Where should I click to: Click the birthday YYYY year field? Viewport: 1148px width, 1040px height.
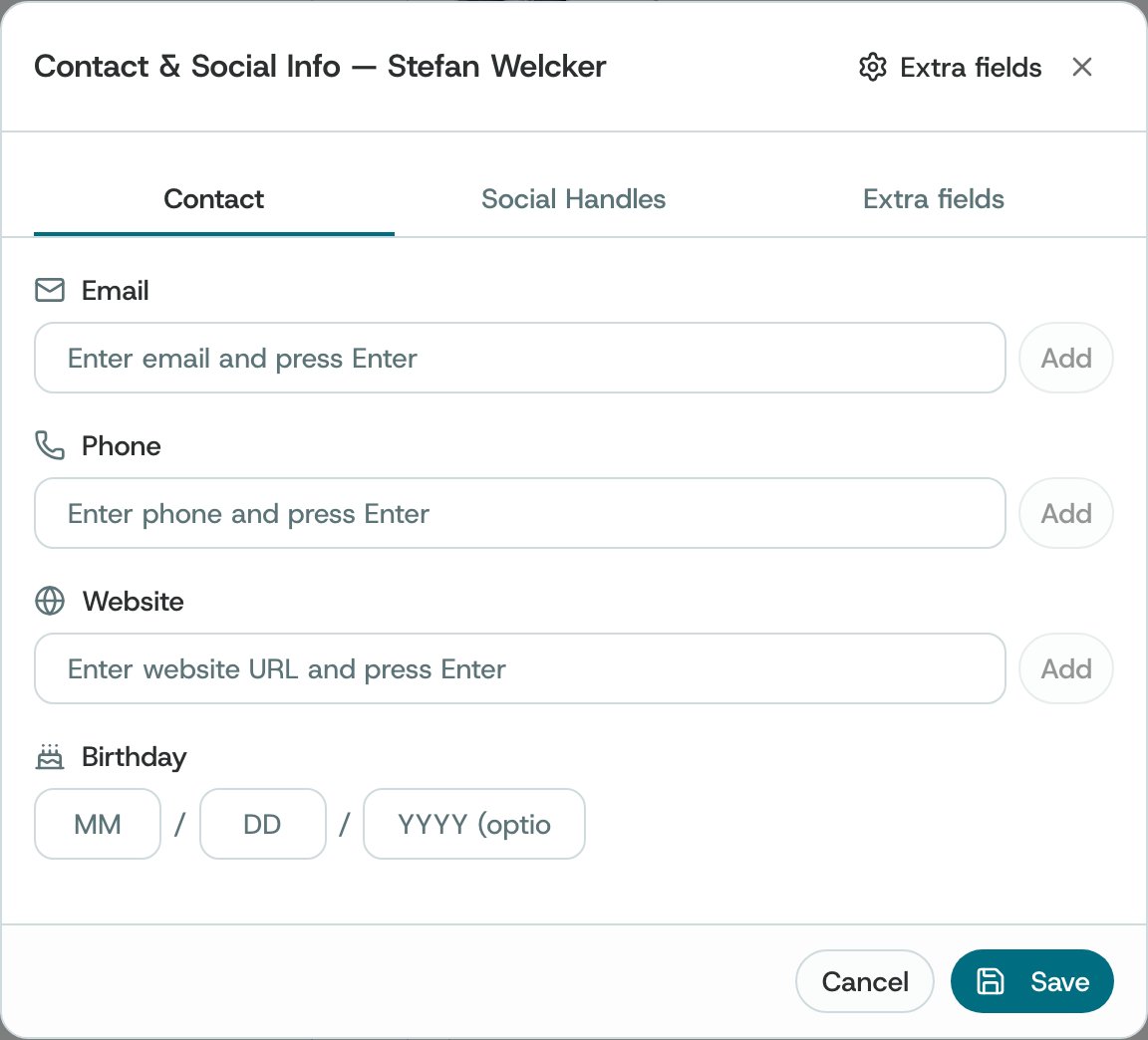coord(473,824)
